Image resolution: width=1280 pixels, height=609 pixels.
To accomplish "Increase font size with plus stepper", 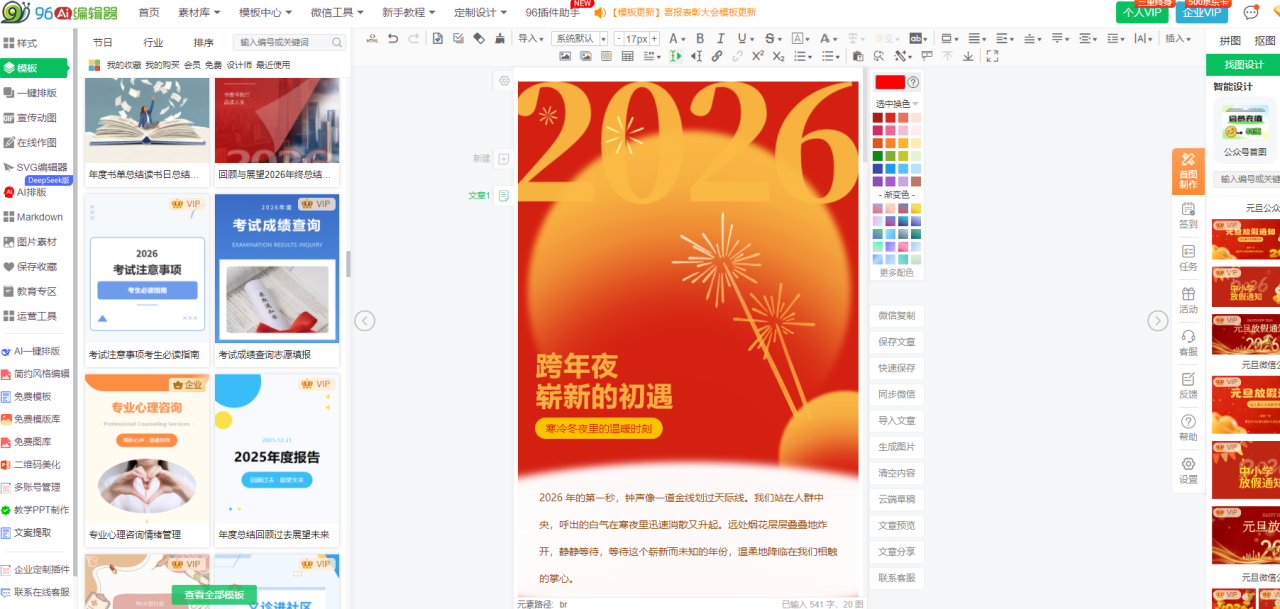I will [x=655, y=39].
